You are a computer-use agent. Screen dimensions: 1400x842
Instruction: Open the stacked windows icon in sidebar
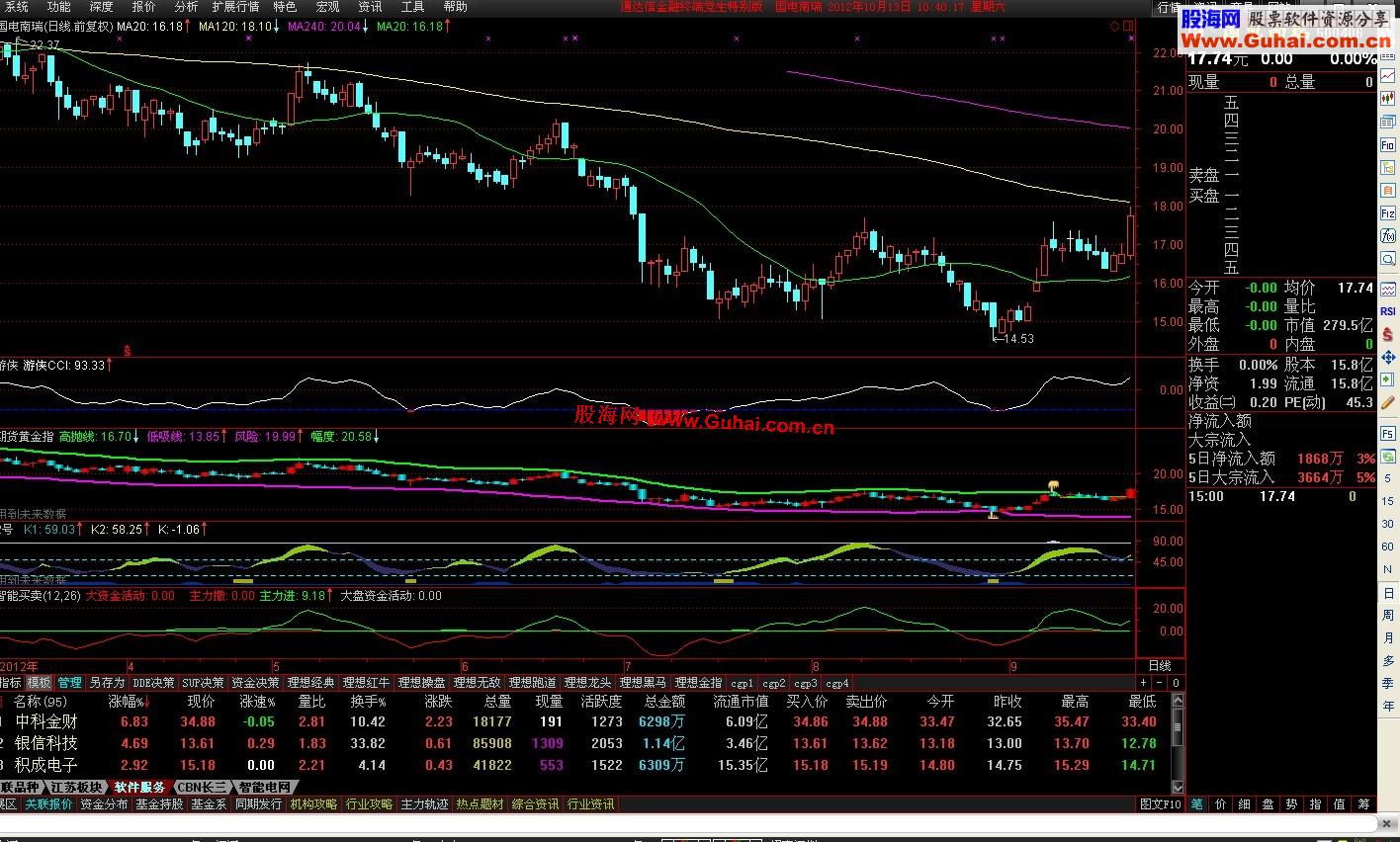tap(1388, 121)
